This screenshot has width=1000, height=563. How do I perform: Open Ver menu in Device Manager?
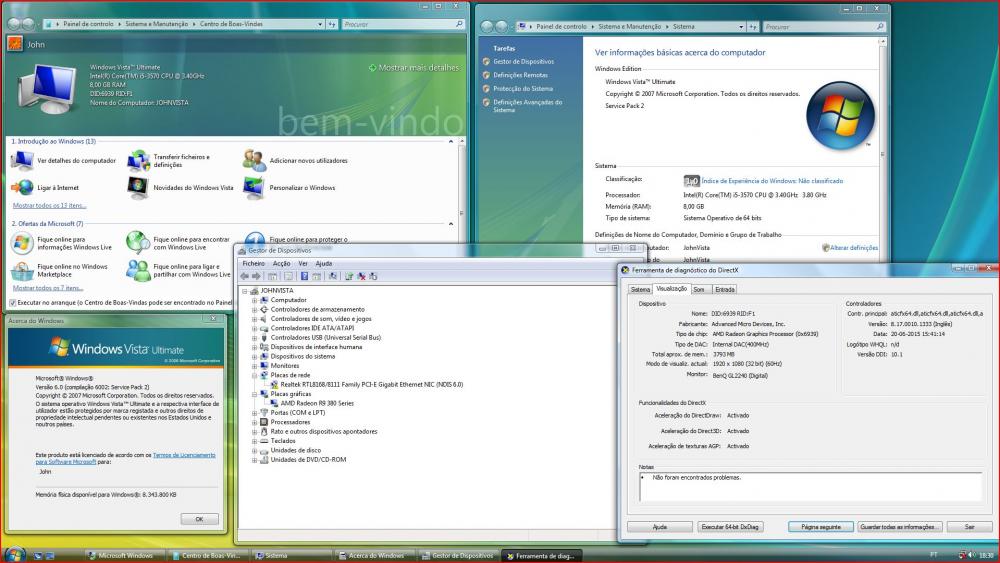tap(303, 263)
